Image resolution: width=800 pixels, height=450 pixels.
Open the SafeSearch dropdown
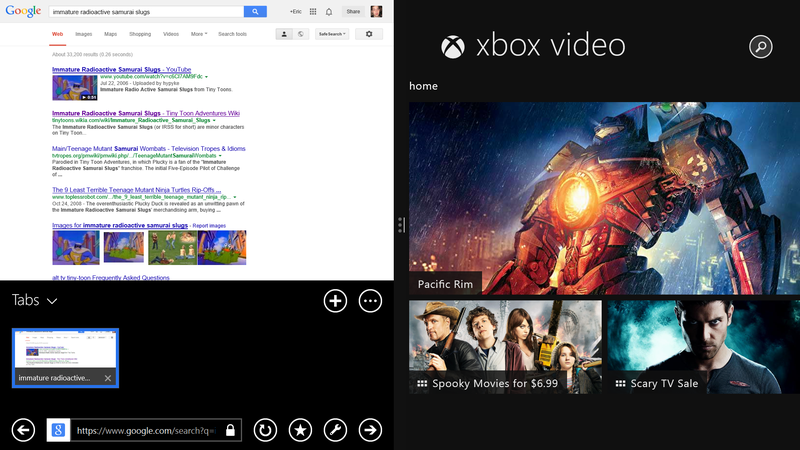[x=332, y=34]
